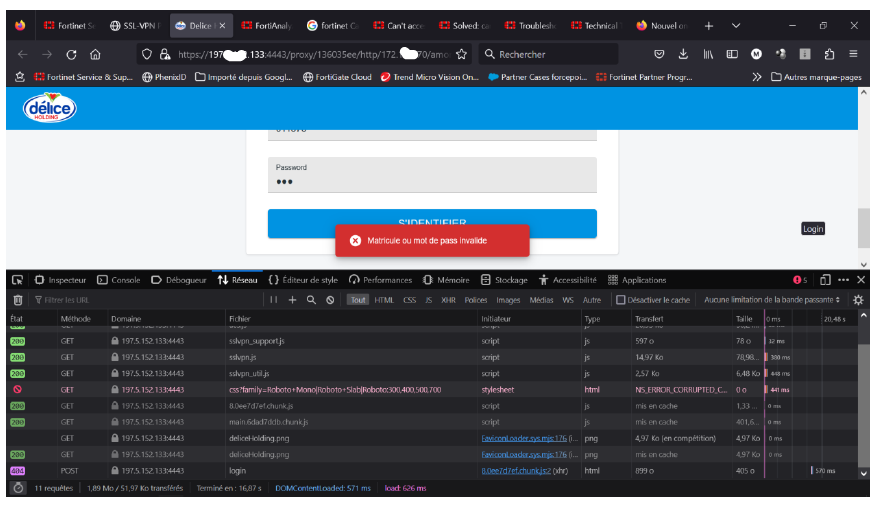
Task: Go to the browser home page
Action: pos(95,55)
